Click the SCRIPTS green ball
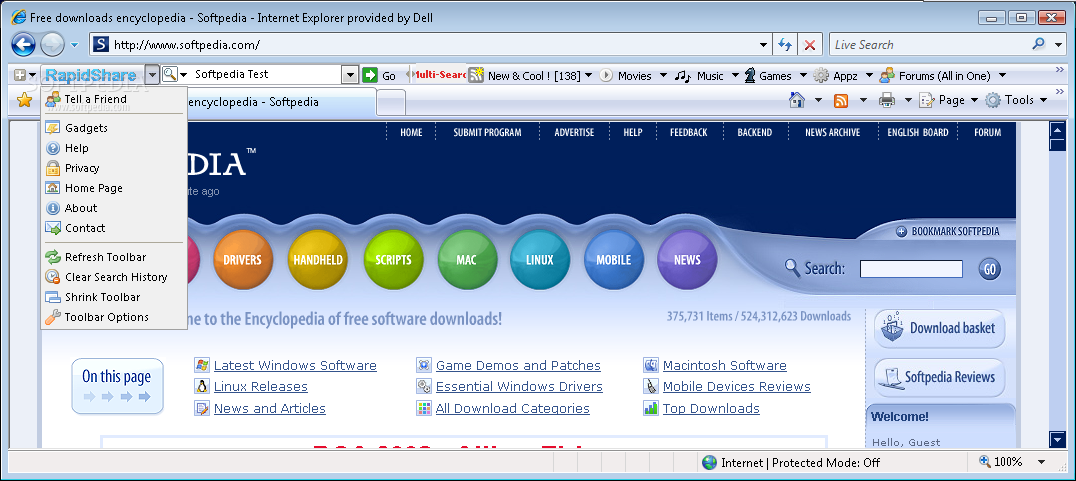Screen dimensions: 1076x481 [x=393, y=260]
